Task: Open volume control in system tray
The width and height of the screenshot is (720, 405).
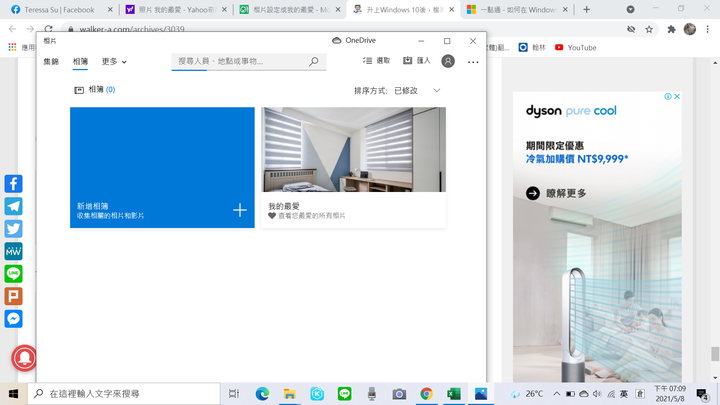Action: pyautogui.click(x=597, y=394)
